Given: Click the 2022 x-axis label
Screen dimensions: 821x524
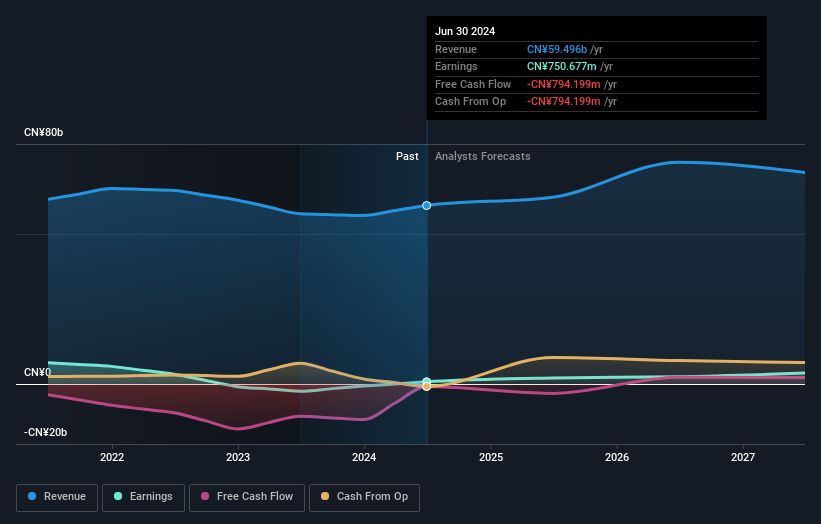Looking at the screenshot, I should 112,458.
